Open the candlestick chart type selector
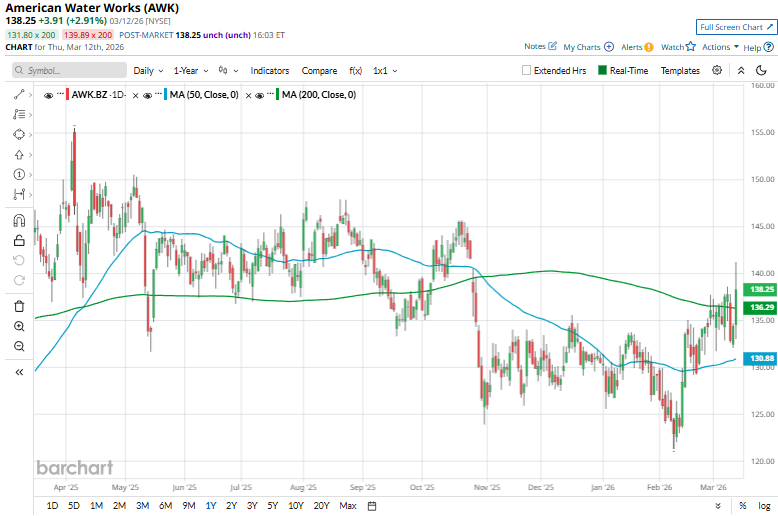This screenshot has width=778, height=516. (228, 70)
